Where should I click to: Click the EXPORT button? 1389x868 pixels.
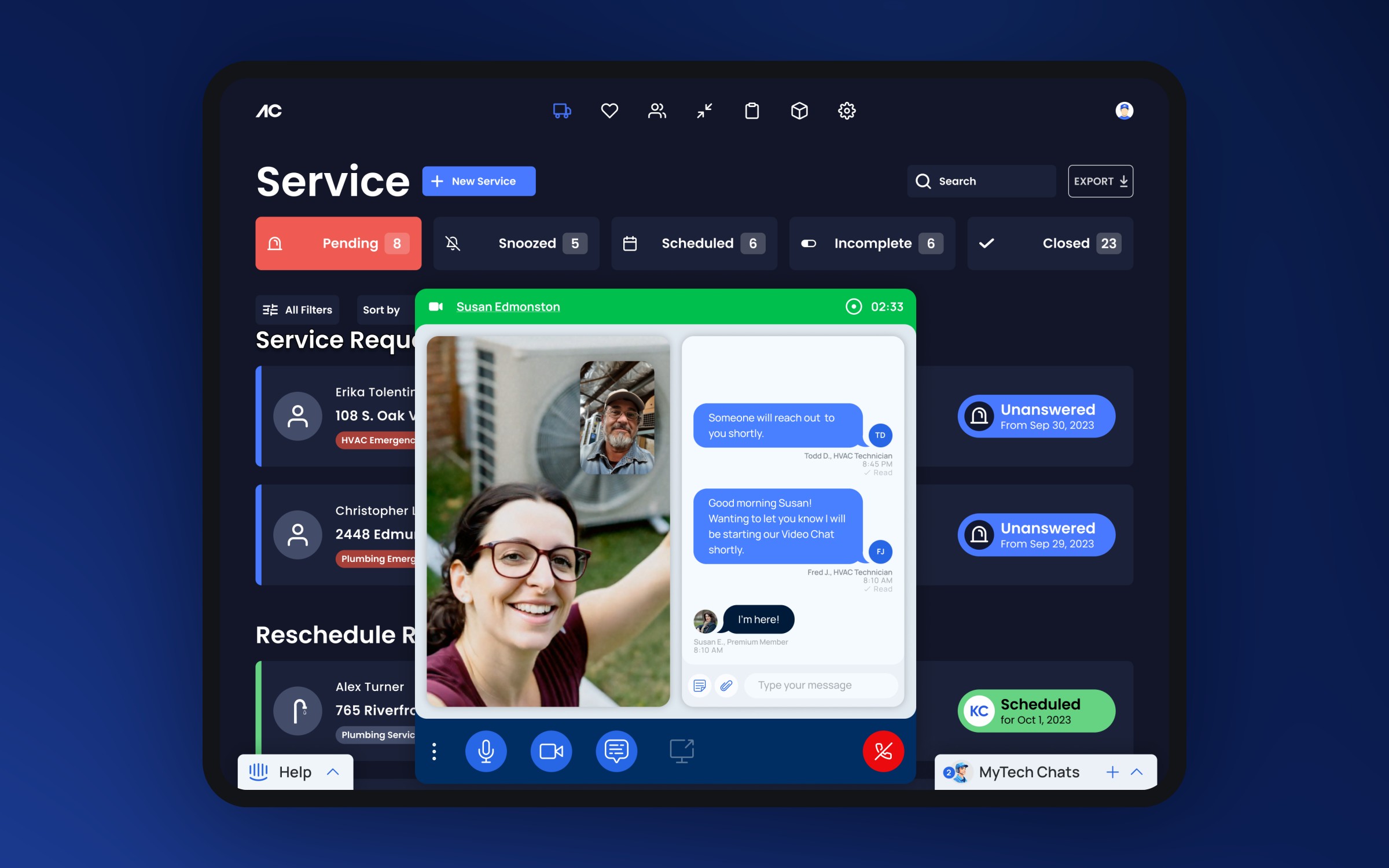point(1100,181)
